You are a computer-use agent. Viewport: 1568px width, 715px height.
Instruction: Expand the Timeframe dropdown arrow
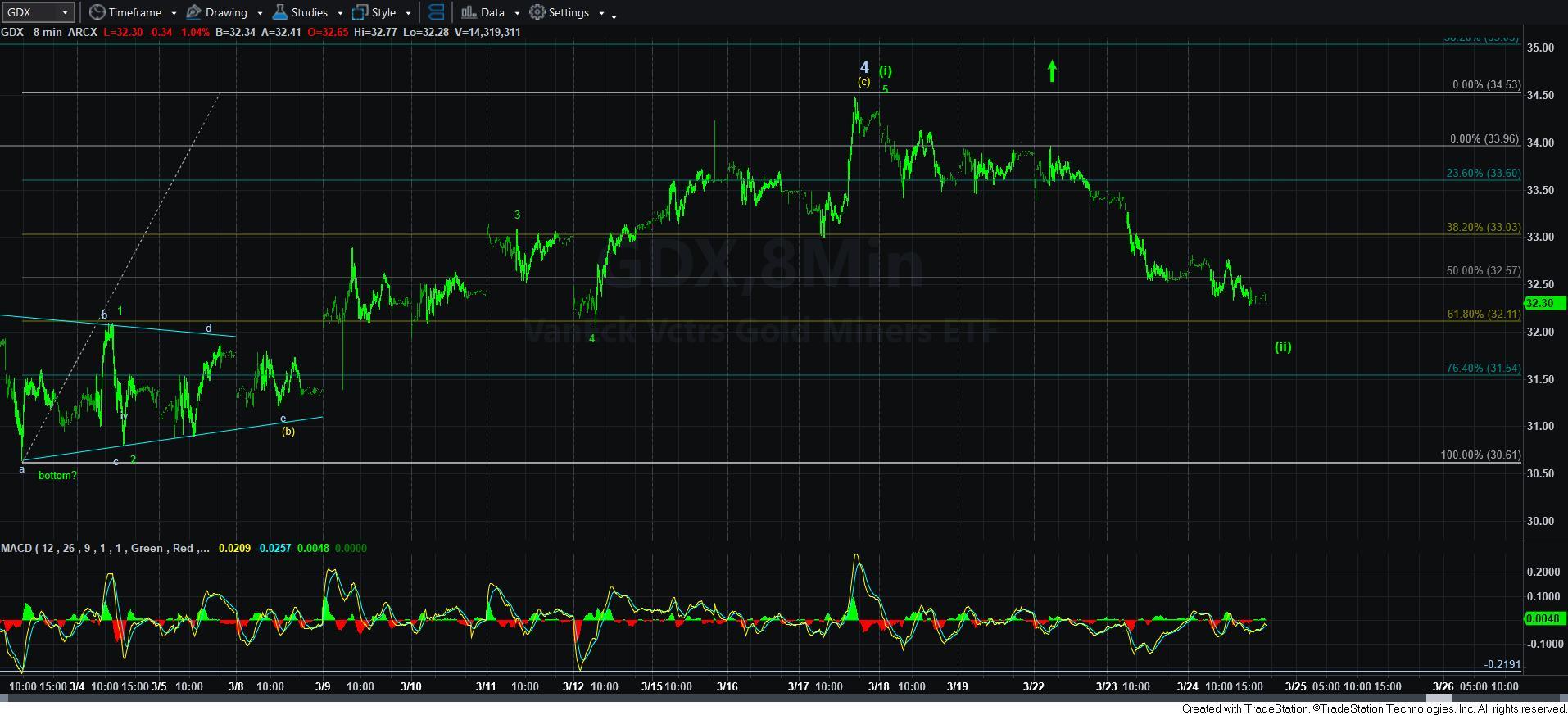tap(174, 13)
